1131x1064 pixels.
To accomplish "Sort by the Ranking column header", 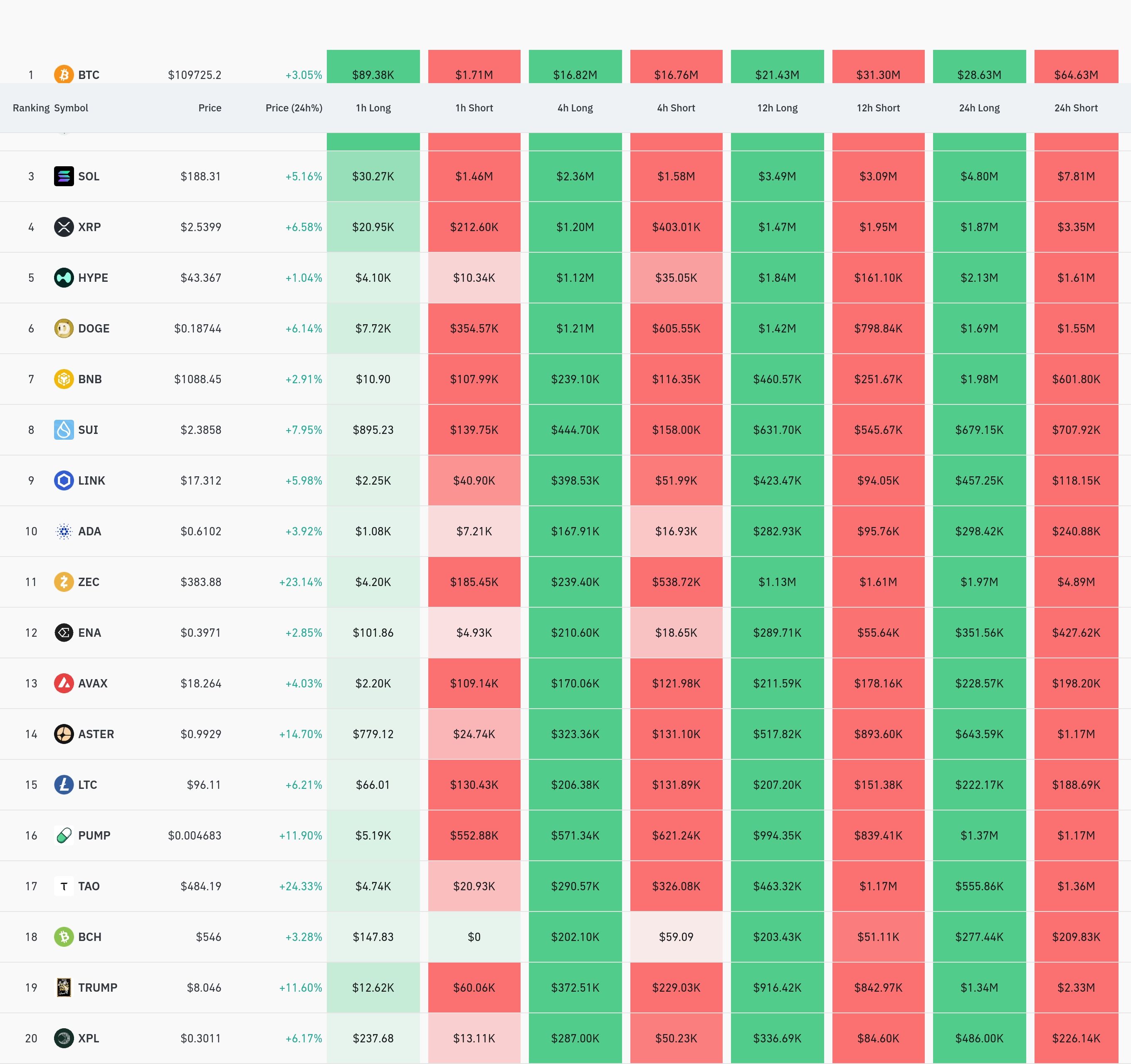I will click(31, 108).
